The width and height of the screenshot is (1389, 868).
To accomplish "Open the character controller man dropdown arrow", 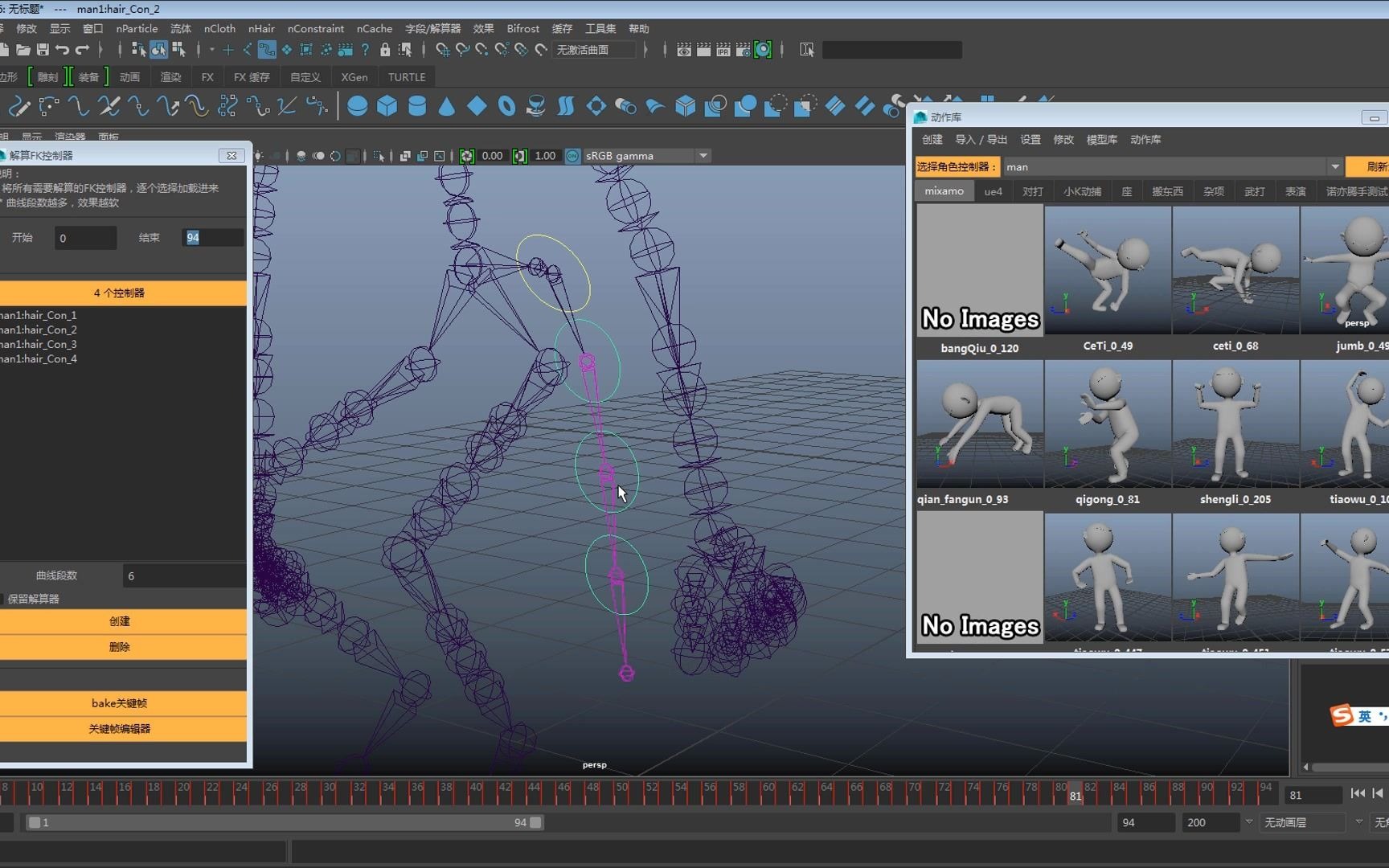I will 1334,167.
